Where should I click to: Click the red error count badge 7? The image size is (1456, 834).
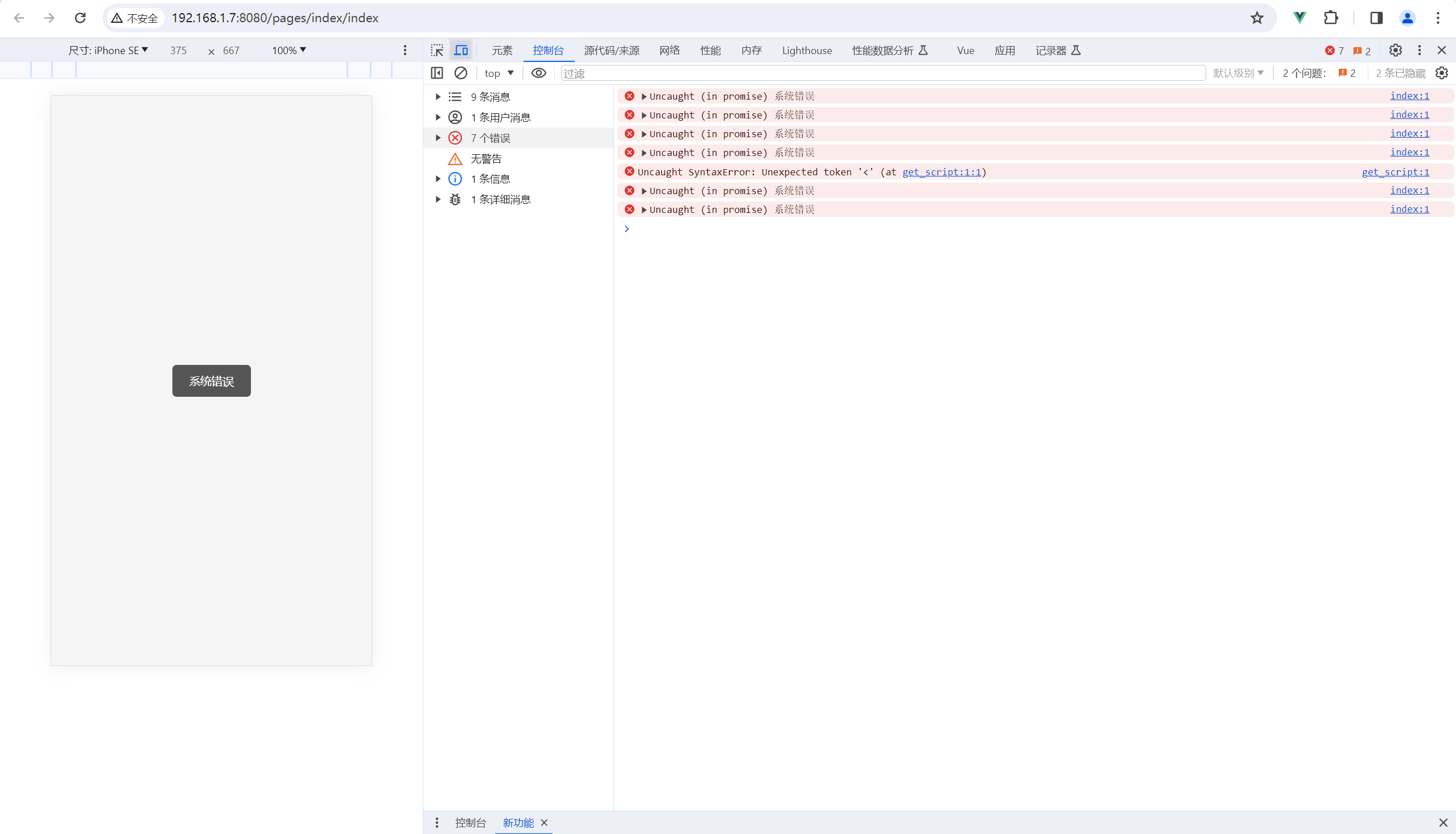1334,51
